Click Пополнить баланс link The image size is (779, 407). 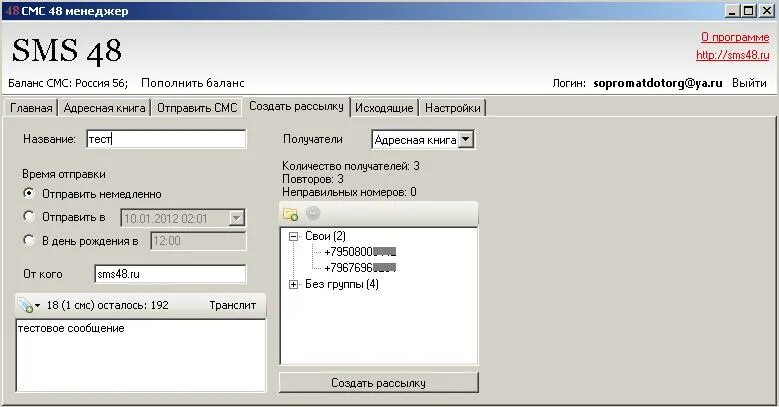[x=193, y=83]
